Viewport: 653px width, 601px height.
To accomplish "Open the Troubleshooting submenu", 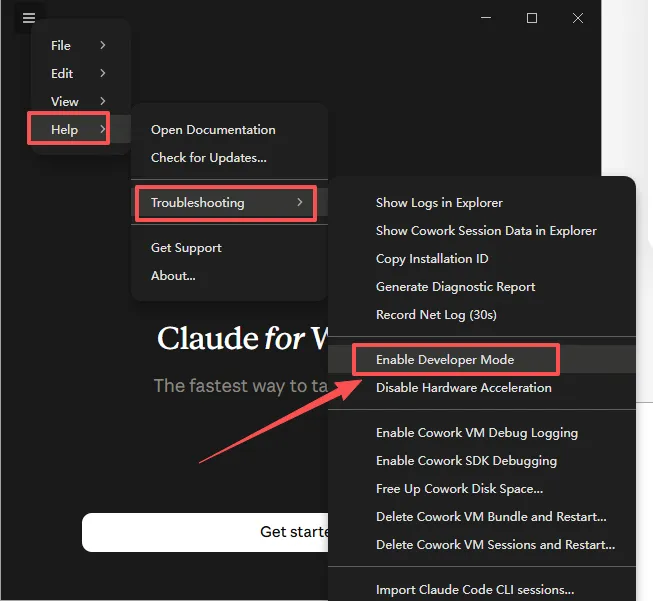I will pos(229,202).
